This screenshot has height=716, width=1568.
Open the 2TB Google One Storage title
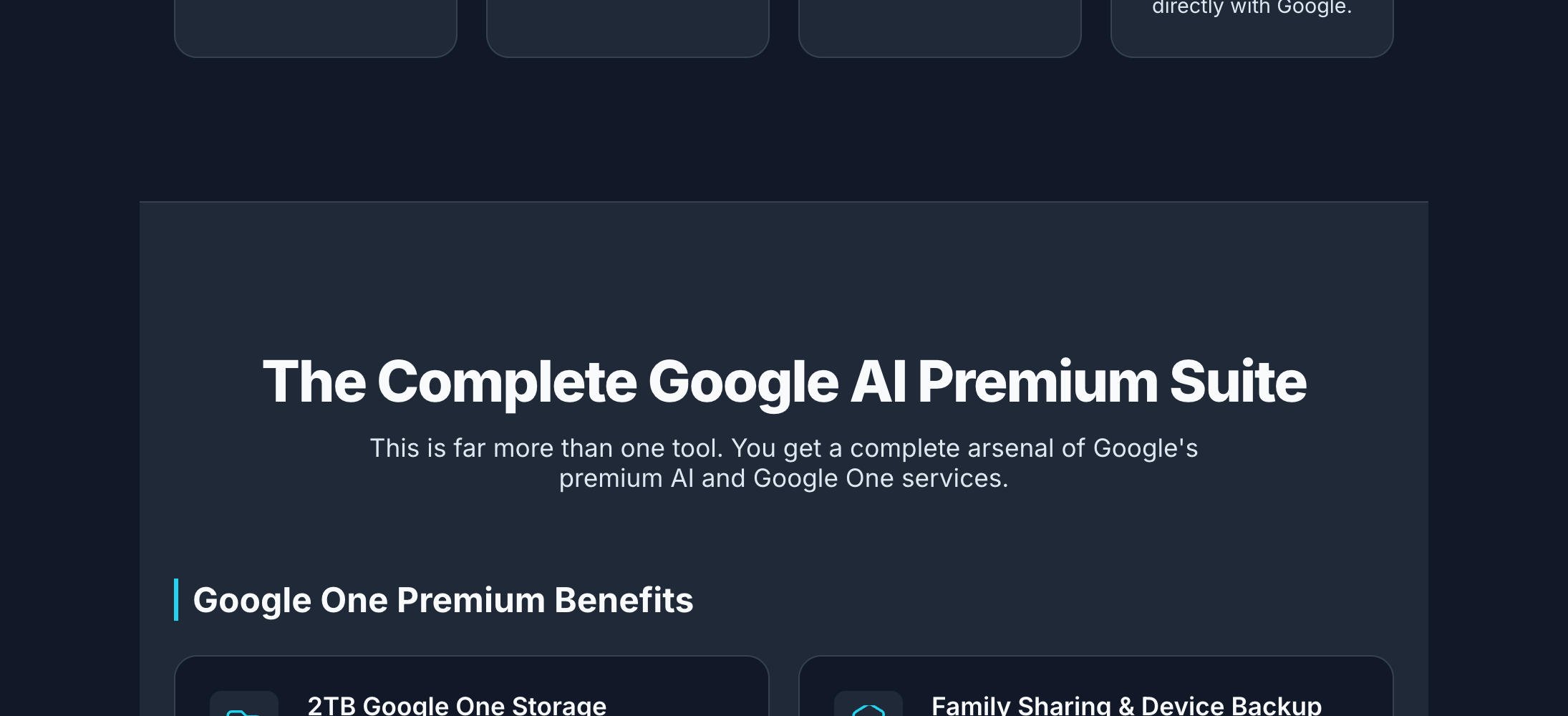pyautogui.click(x=457, y=705)
